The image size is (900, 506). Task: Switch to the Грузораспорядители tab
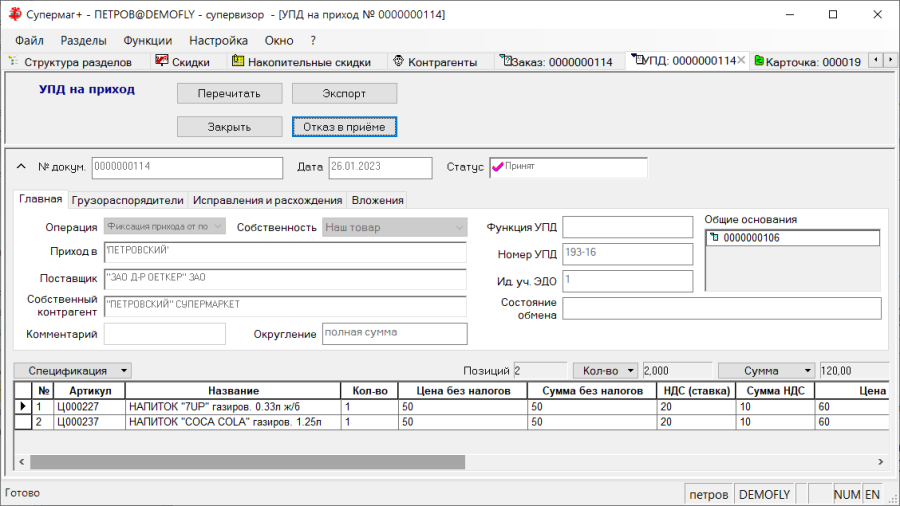(x=127, y=200)
